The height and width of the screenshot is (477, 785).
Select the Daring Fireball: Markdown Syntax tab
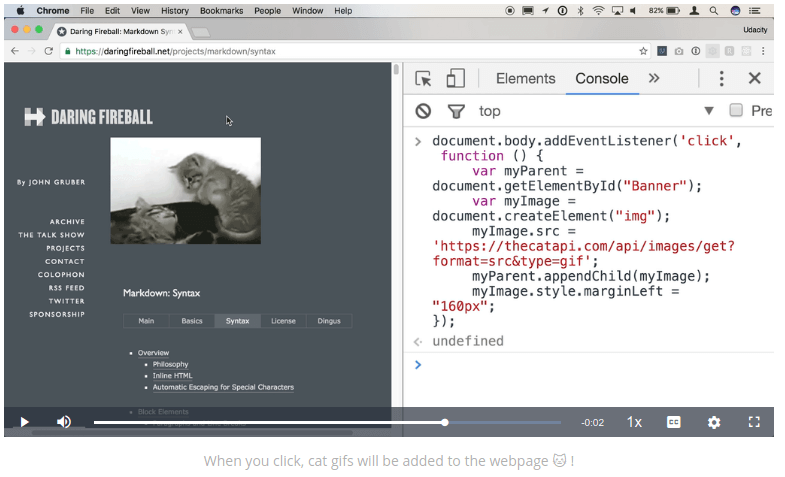(x=119, y=32)
